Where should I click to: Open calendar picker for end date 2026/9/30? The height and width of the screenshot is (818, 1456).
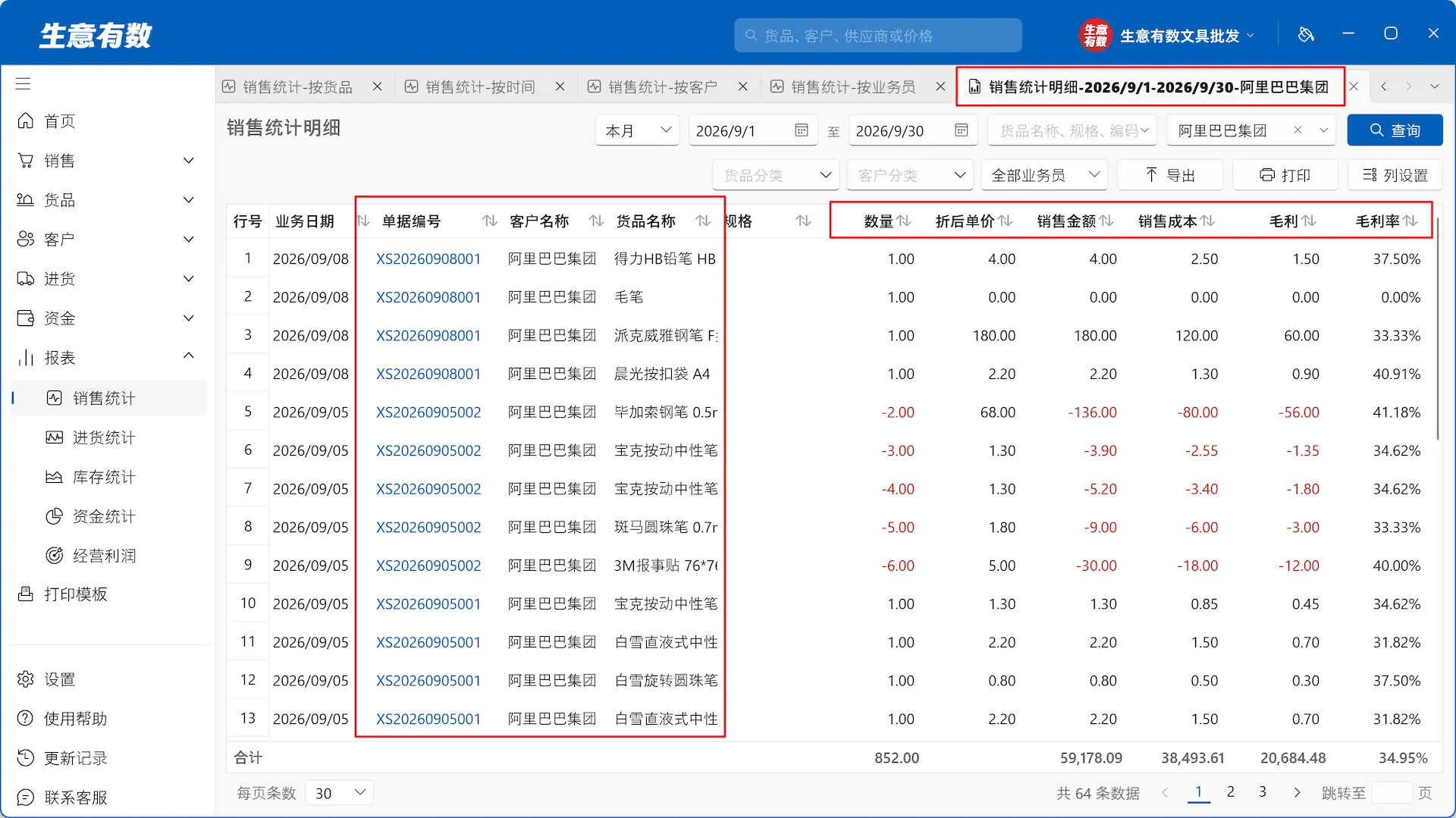pos(962,130)
